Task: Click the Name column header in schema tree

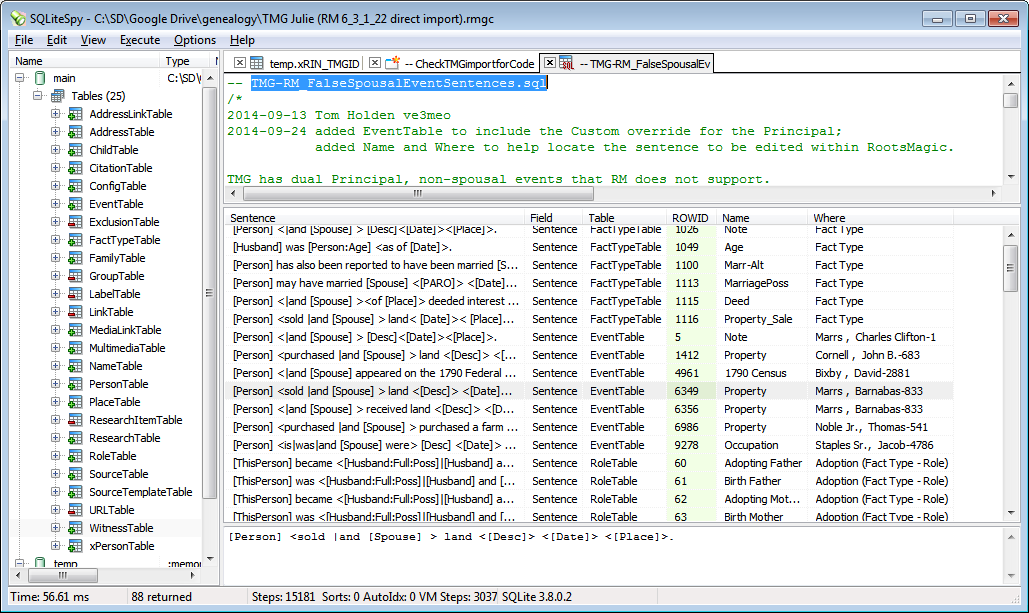Action: pyautogui.click(x=85, y=61)
